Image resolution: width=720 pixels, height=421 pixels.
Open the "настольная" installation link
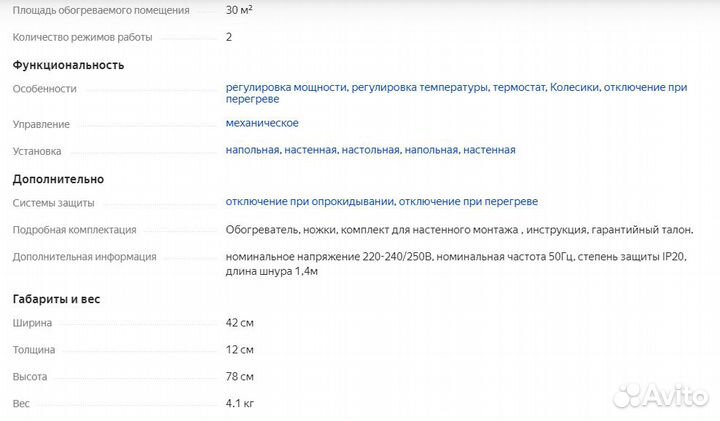pos(370,150)
